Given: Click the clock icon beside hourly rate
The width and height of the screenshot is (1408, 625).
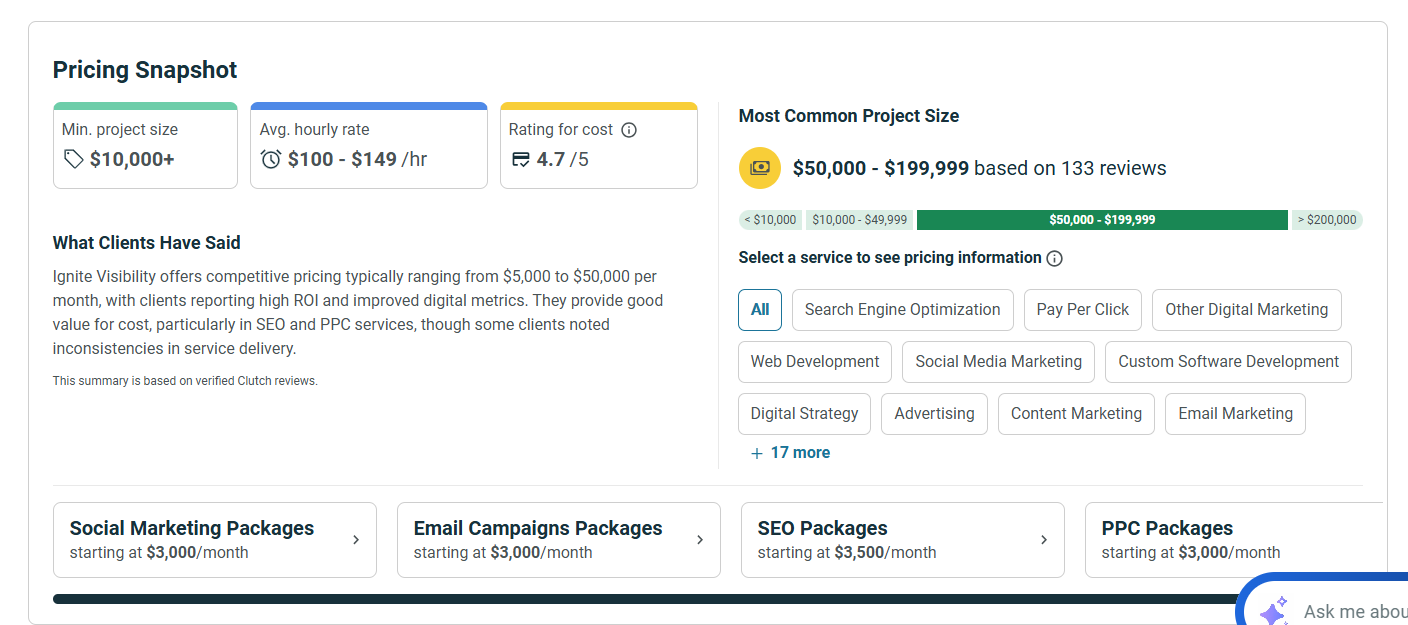Looking at the screenshot, I should coord(270,159).
